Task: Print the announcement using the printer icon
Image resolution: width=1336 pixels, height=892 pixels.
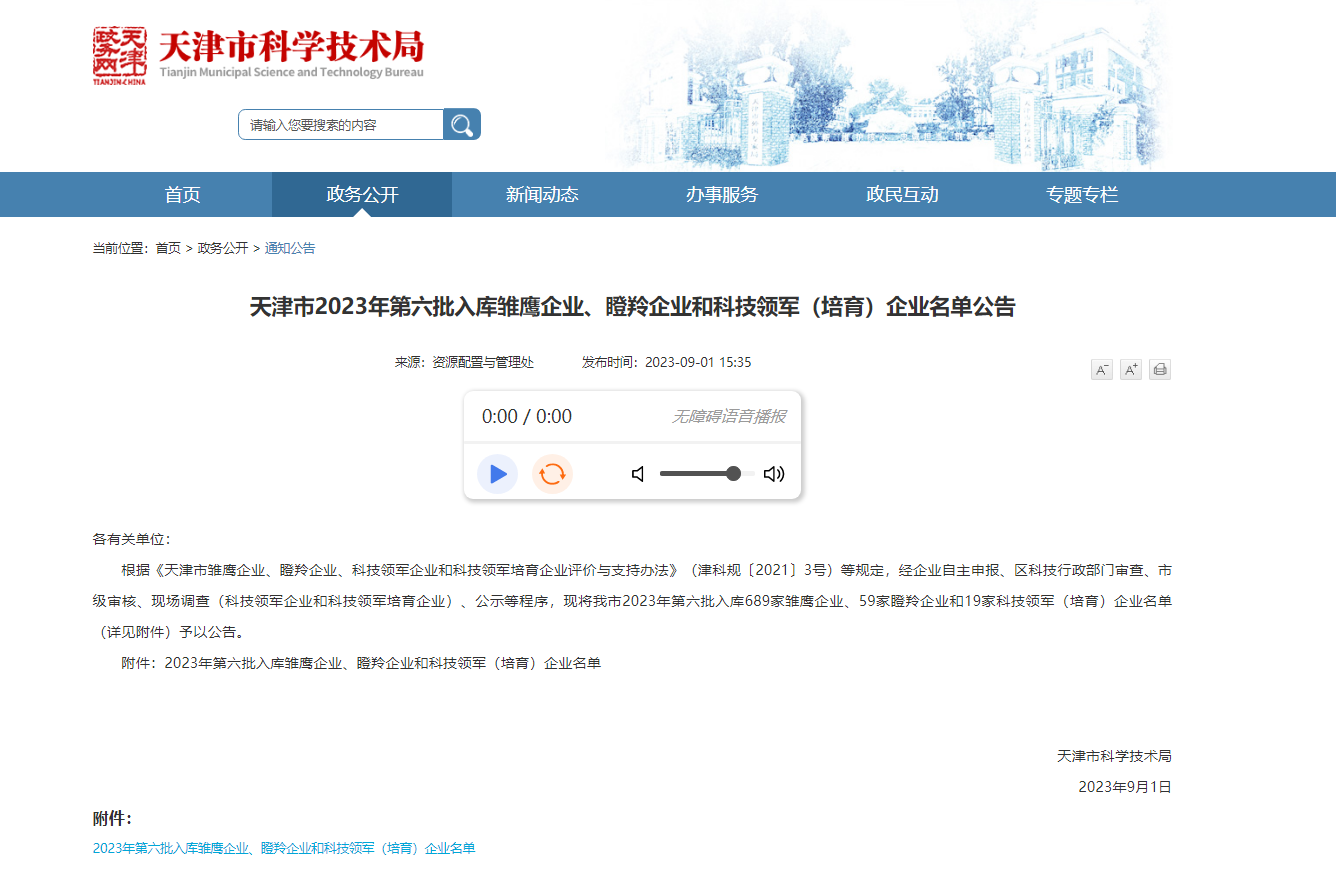Action: [1159, 369]
